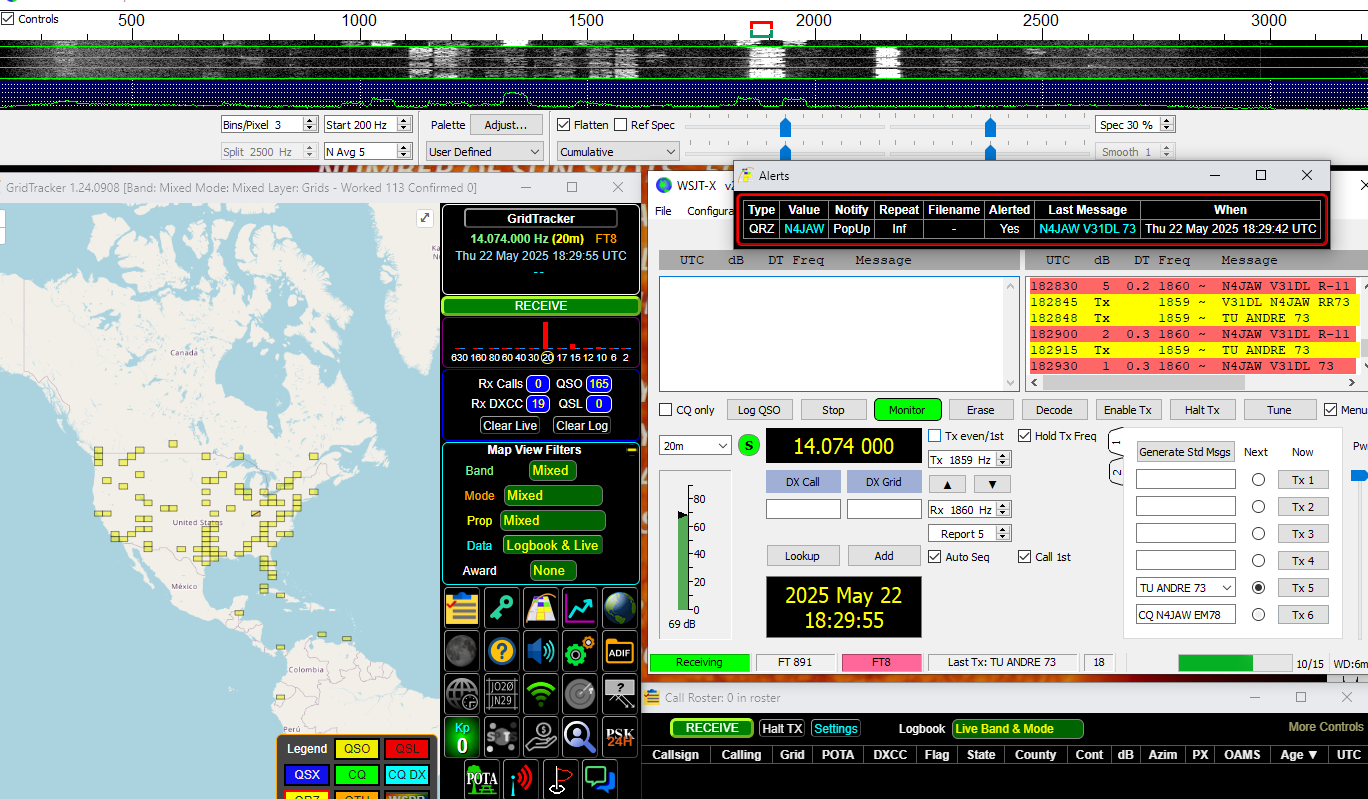Click the slider right of Ref Spec
Image resolution: width=1368 pixels, height=799 pixels.
click(x=785, y=126)
